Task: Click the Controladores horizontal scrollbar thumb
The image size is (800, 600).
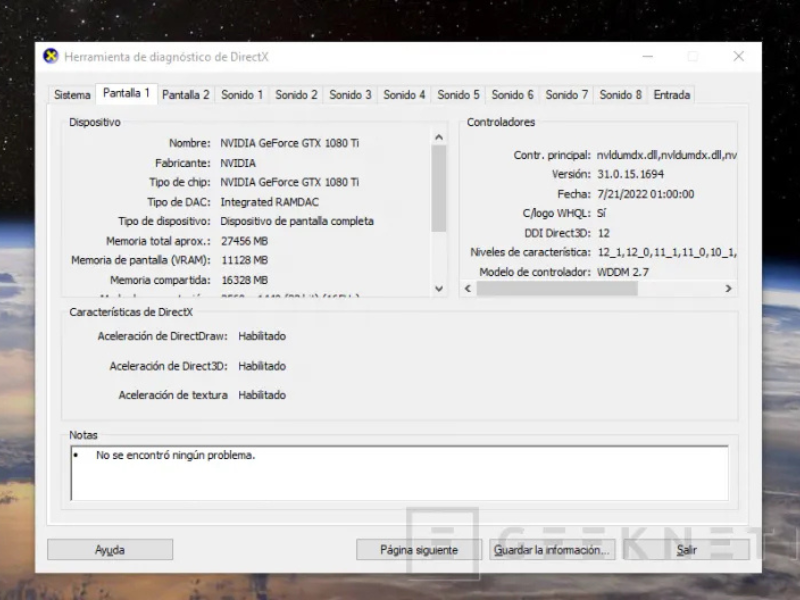Action: point(557,288)
